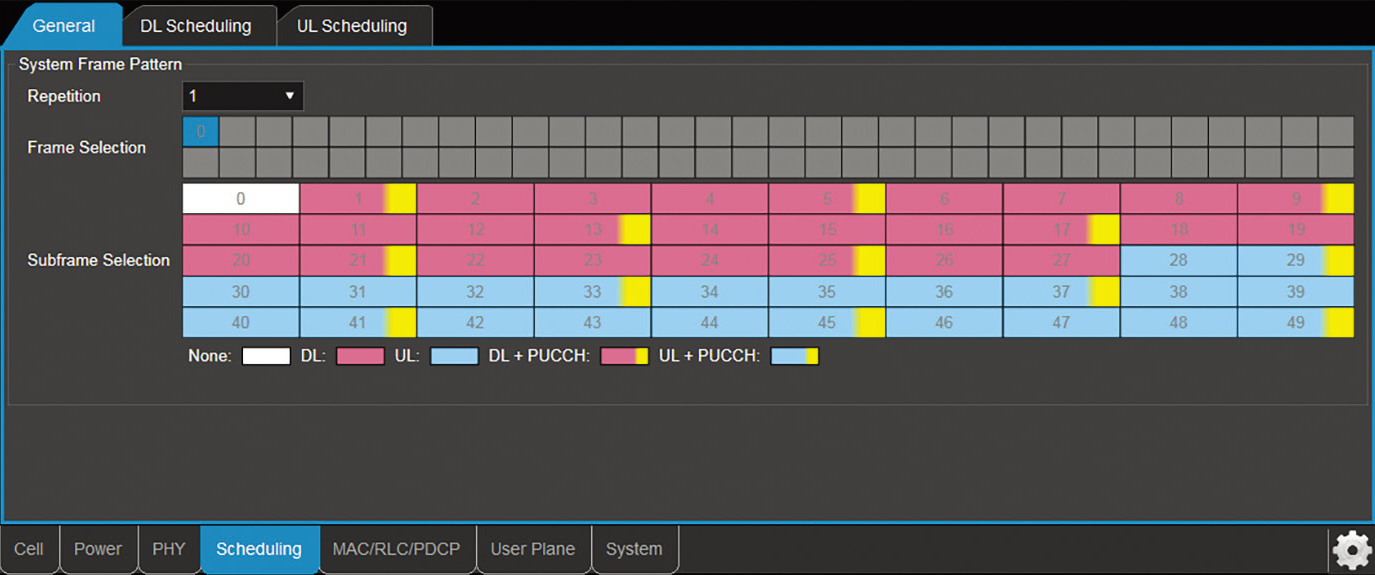Select subframe 35 in the grid

[x=827, y=291]
